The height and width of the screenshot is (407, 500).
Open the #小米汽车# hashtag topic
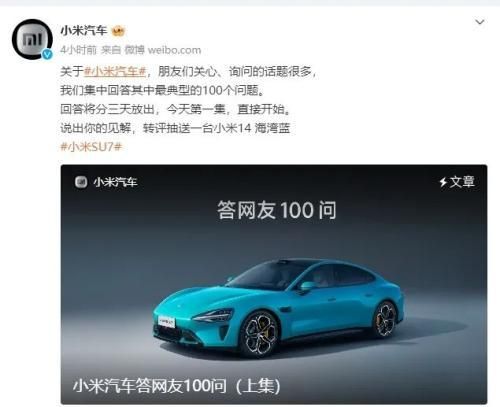(115, 71)
